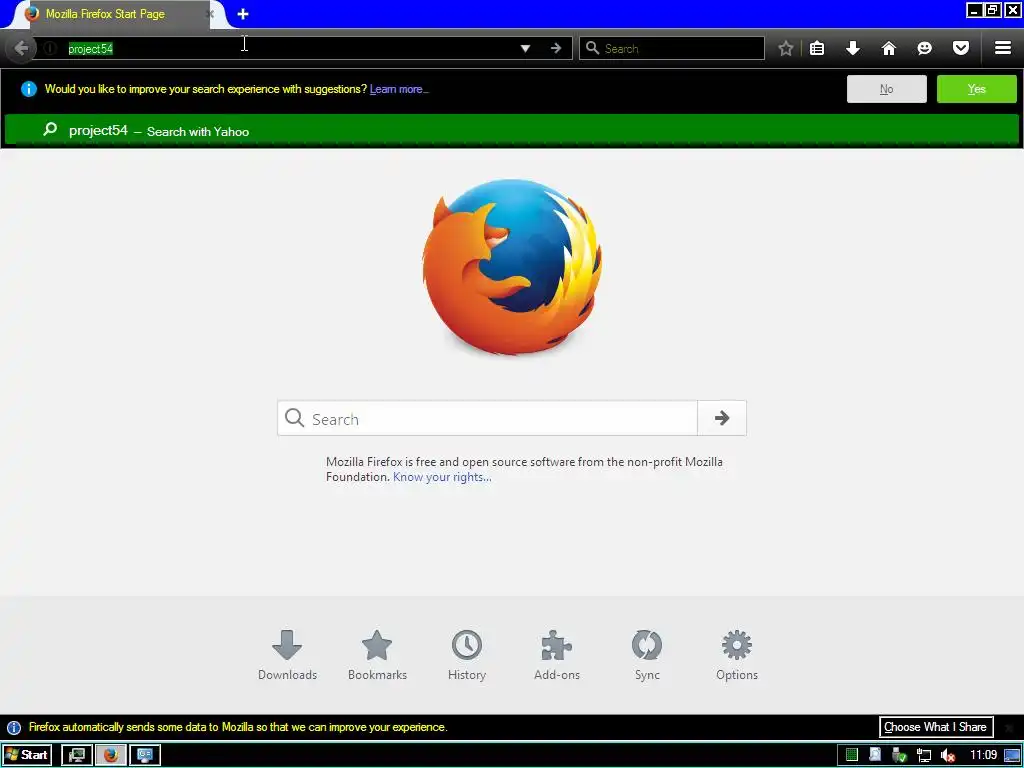1024x768 pixels.
Task: Click the magnifier icon in toolbar search box
Action: pos(592,48)
